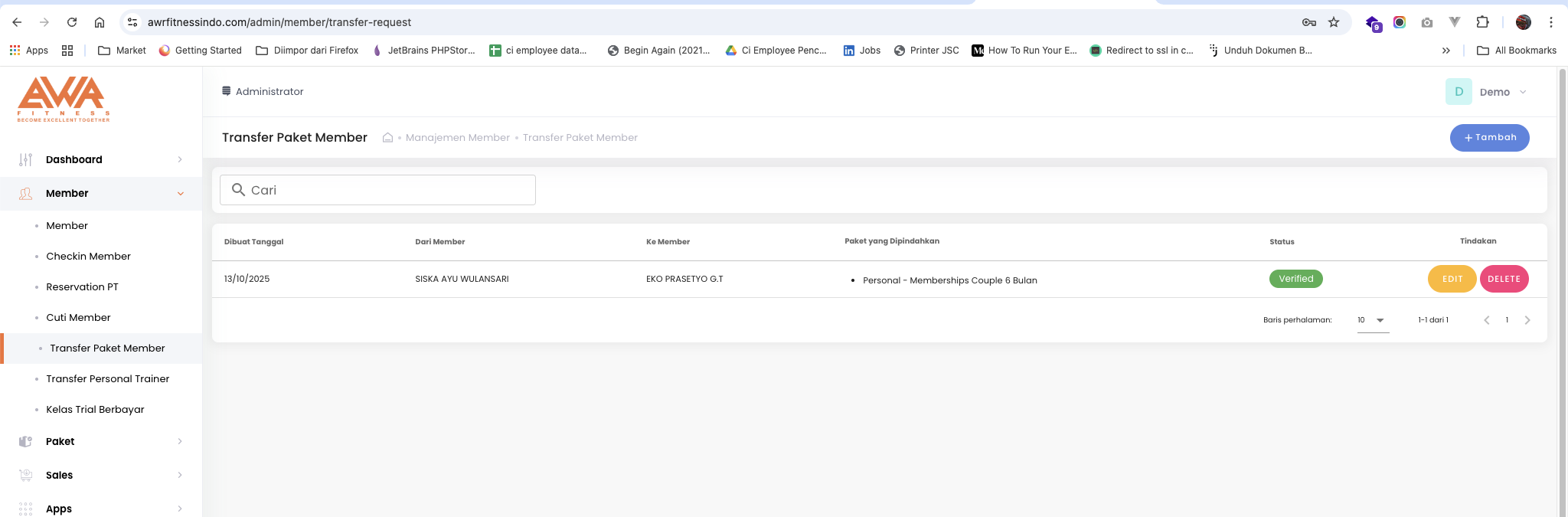Image resolution: width=1568 pixels, height=517 pixels.
Task: Open Checkin Member in sidebar
Action: pyautogui.click(x=88, y=256)
